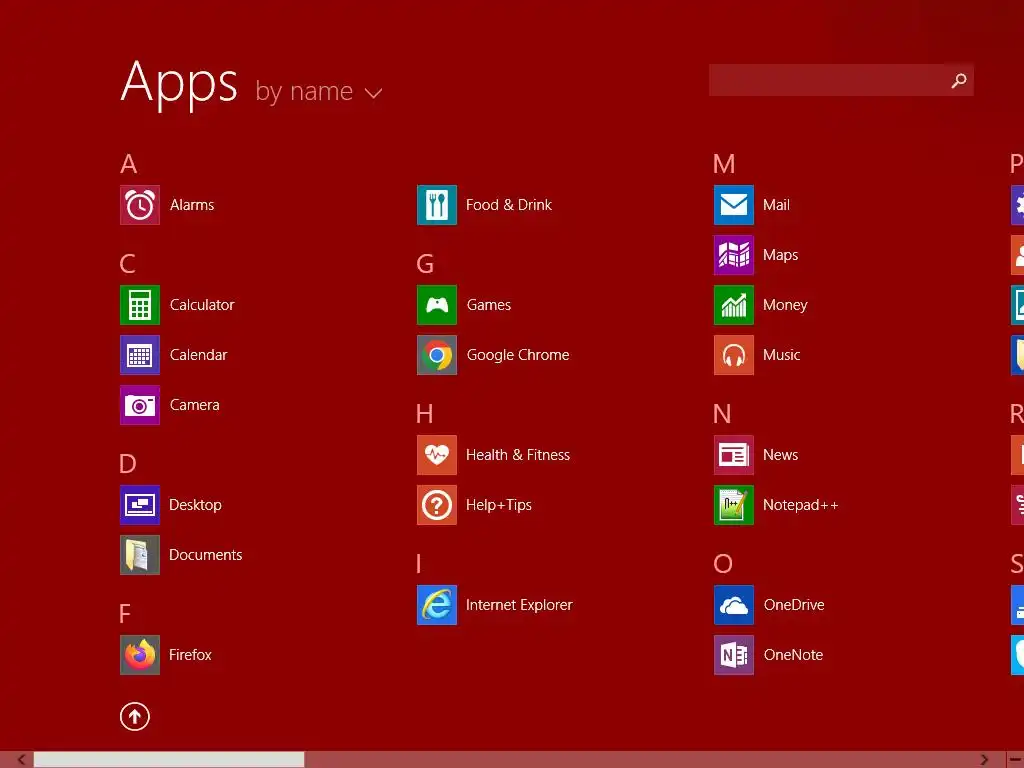Click the 'Firefox' label text
The height and width of the screenshot is (768, 1024).
click(x=190, y=655)
